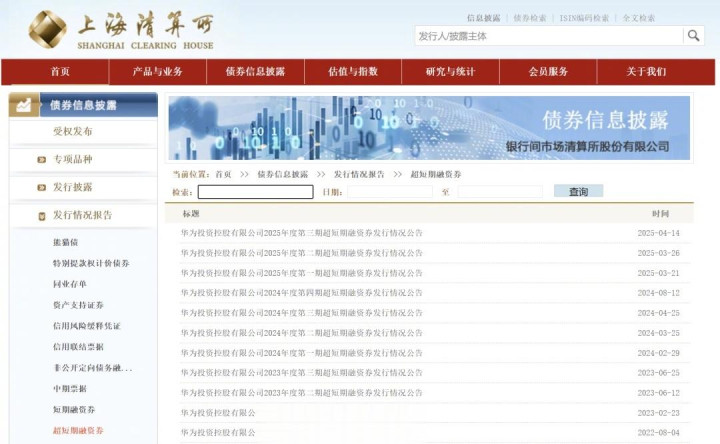Open the 会员服务 nav menu
Viewport: 720px width, 444px height.
[548, 72]
